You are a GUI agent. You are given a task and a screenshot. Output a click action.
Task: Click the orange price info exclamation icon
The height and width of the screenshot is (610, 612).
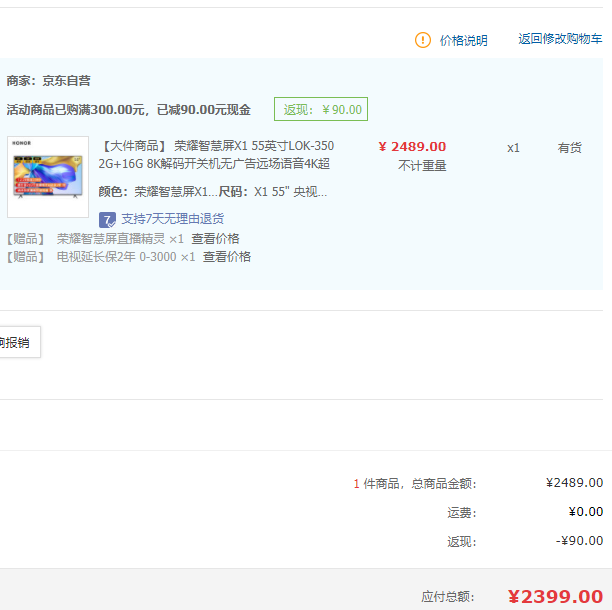click(422, 40)
